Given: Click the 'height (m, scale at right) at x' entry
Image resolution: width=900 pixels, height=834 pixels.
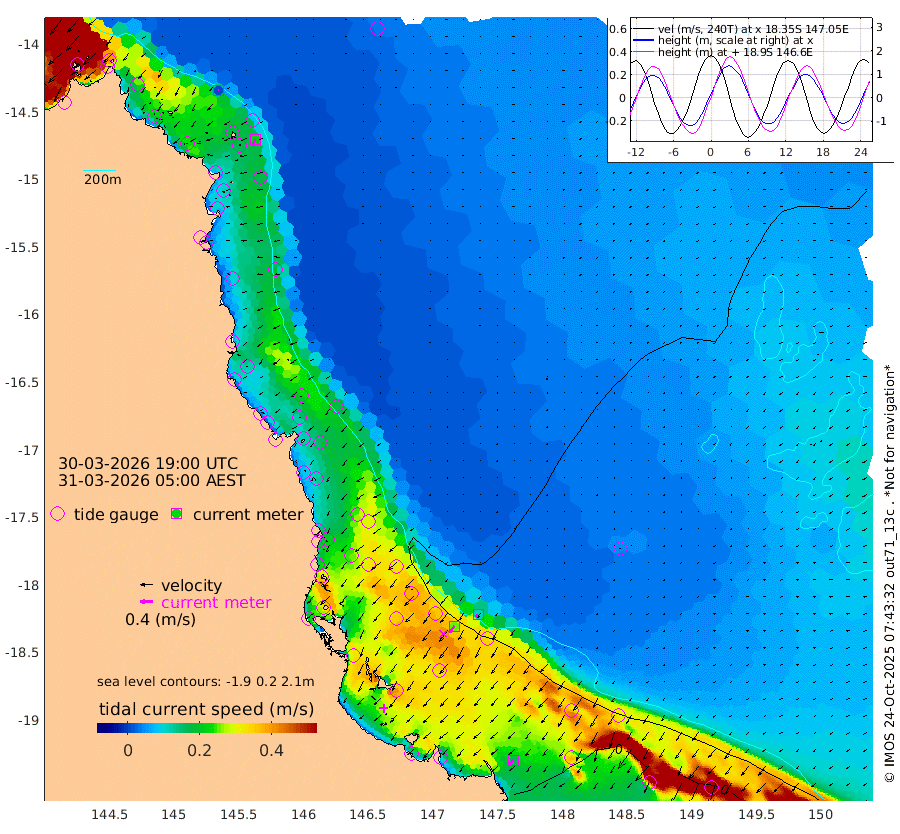Looking at the screenshot, I should point(735,40).
